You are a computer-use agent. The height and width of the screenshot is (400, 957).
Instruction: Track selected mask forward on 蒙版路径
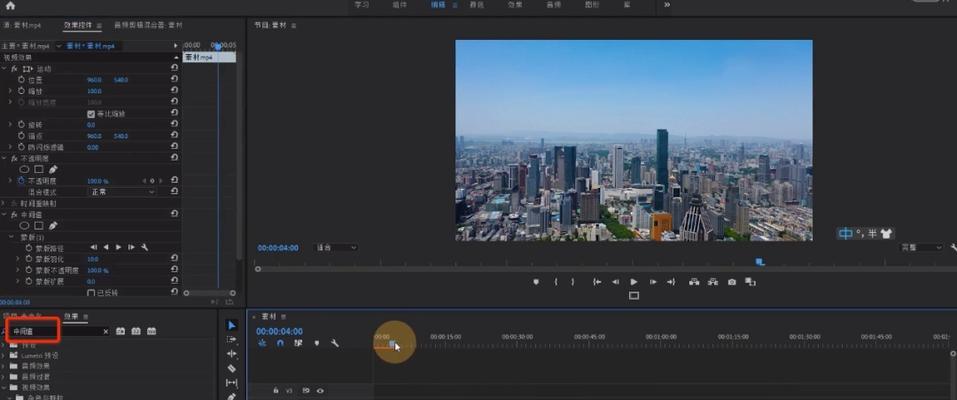(119, 247)
